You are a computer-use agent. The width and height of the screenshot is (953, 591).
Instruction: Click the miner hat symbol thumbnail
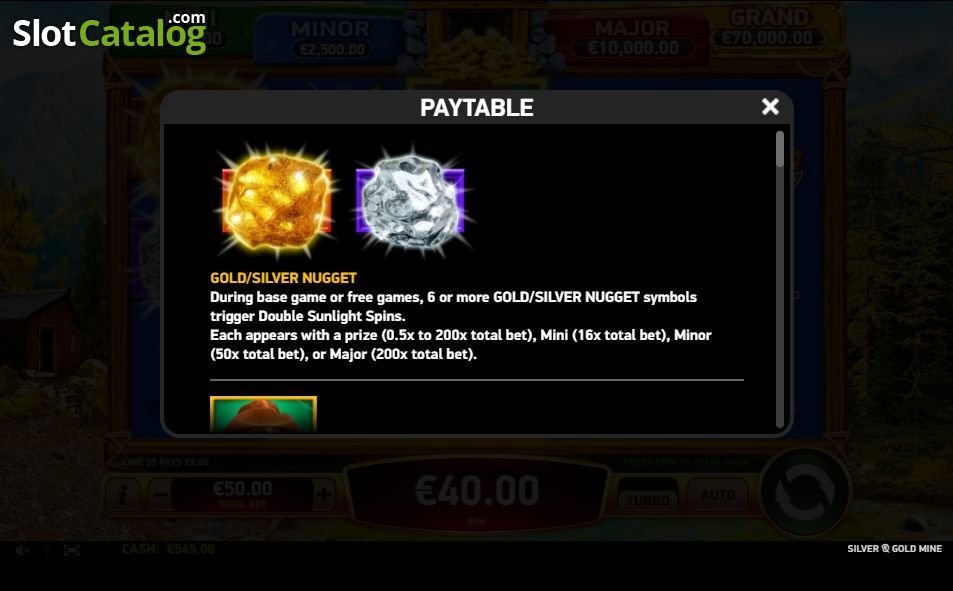point(263,414)
